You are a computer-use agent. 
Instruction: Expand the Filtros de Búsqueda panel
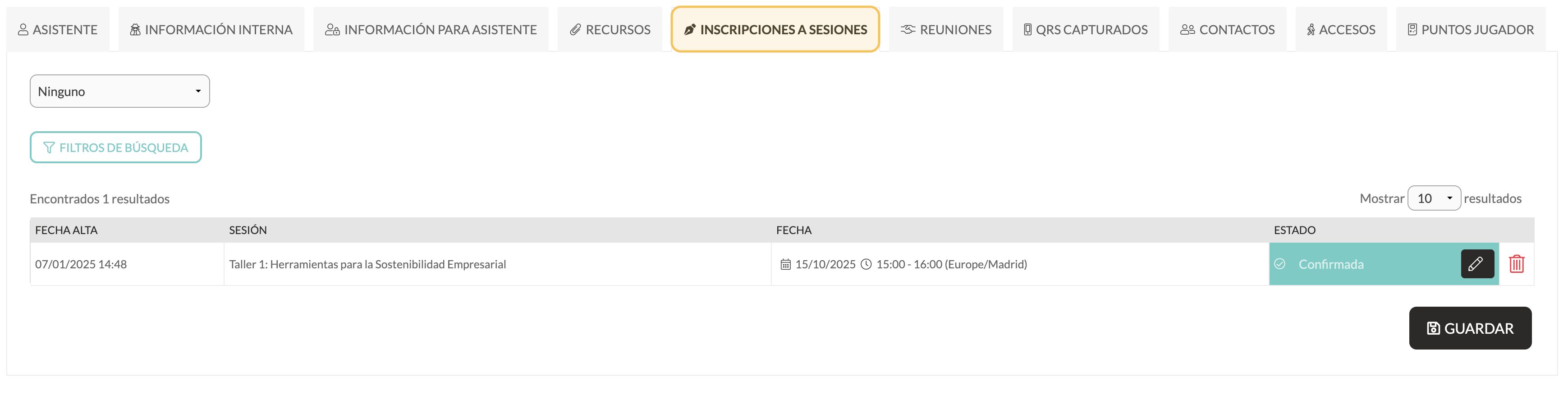tap(116, 147)
